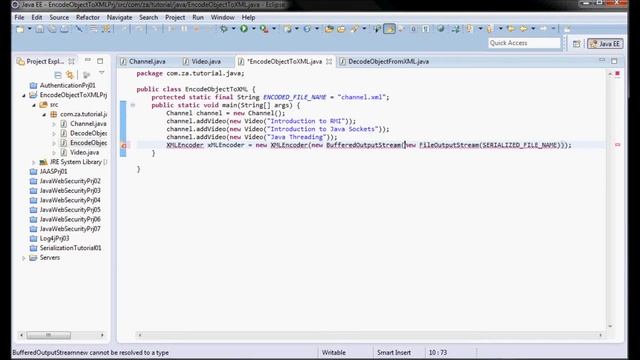
Task: Collapse the EncodeObjectToXMLPrj project
Action: [24, 96]
